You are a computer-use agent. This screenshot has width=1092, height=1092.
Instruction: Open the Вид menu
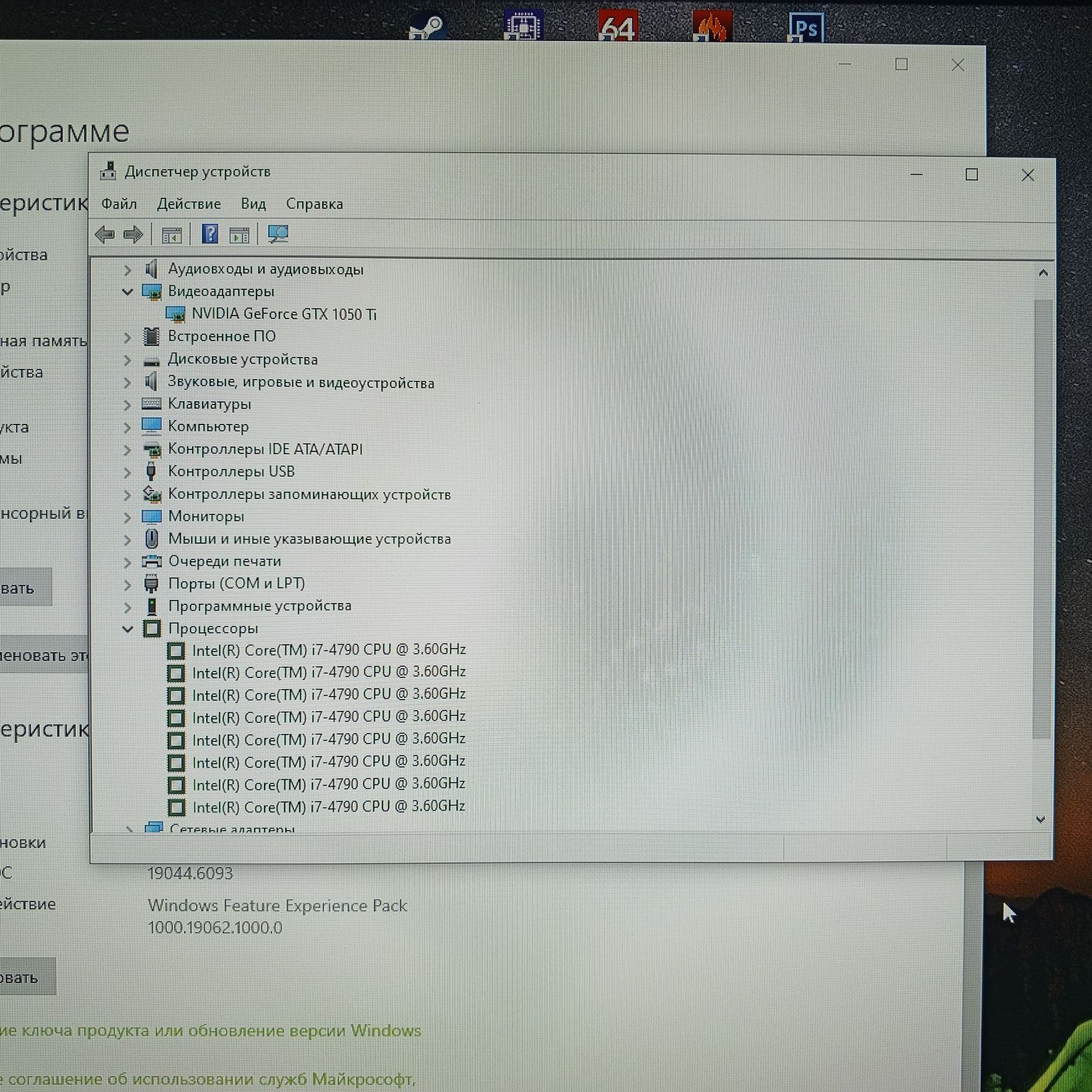(253, 204)
